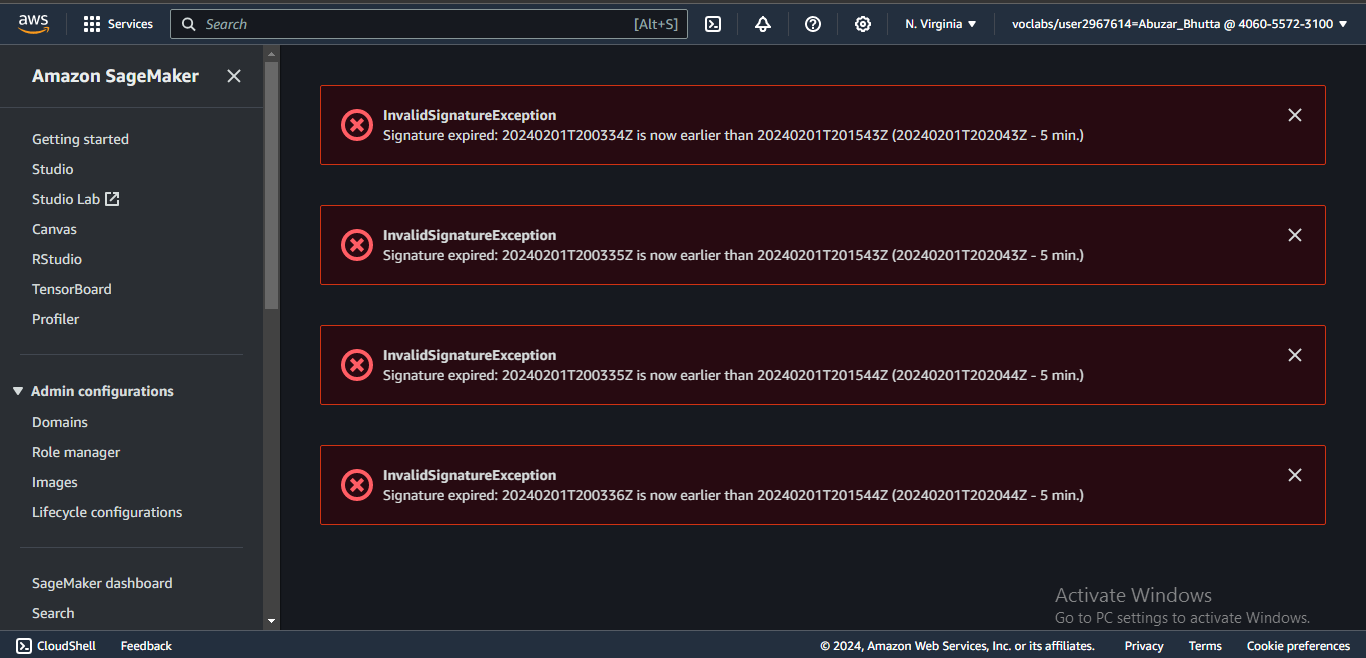This screenshot has width=1366, height=658.
Task: Click the AWS logo home icon
Action: [x=33, y=24]
